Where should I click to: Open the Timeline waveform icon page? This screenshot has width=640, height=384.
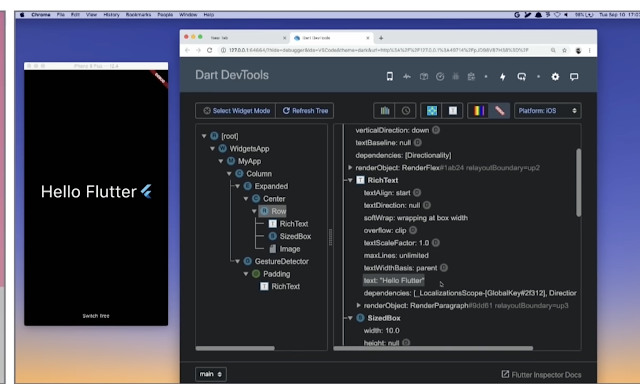(407, 76)
